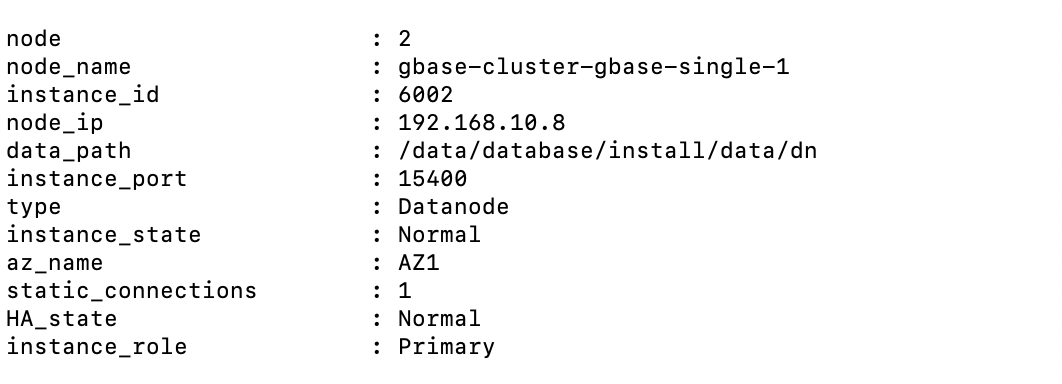Viewport: 1062px width, 384px height.
Task: Click the static_connections label
Action: click(131, 291)
